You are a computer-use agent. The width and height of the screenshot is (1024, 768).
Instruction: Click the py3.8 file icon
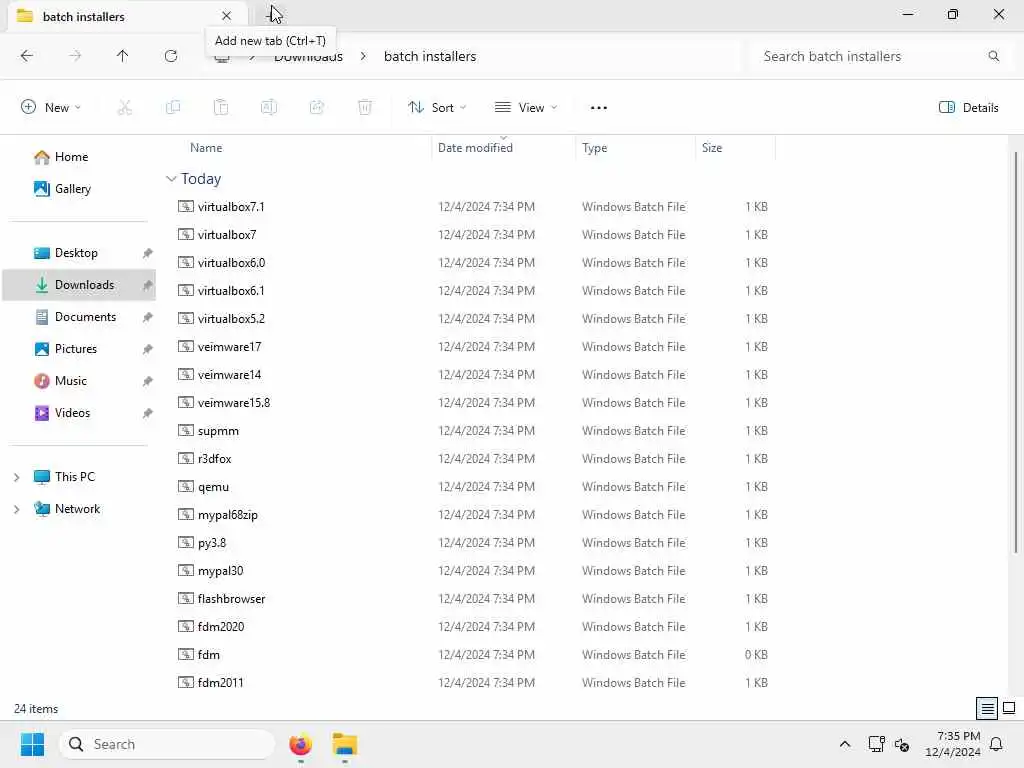point(186,543)
